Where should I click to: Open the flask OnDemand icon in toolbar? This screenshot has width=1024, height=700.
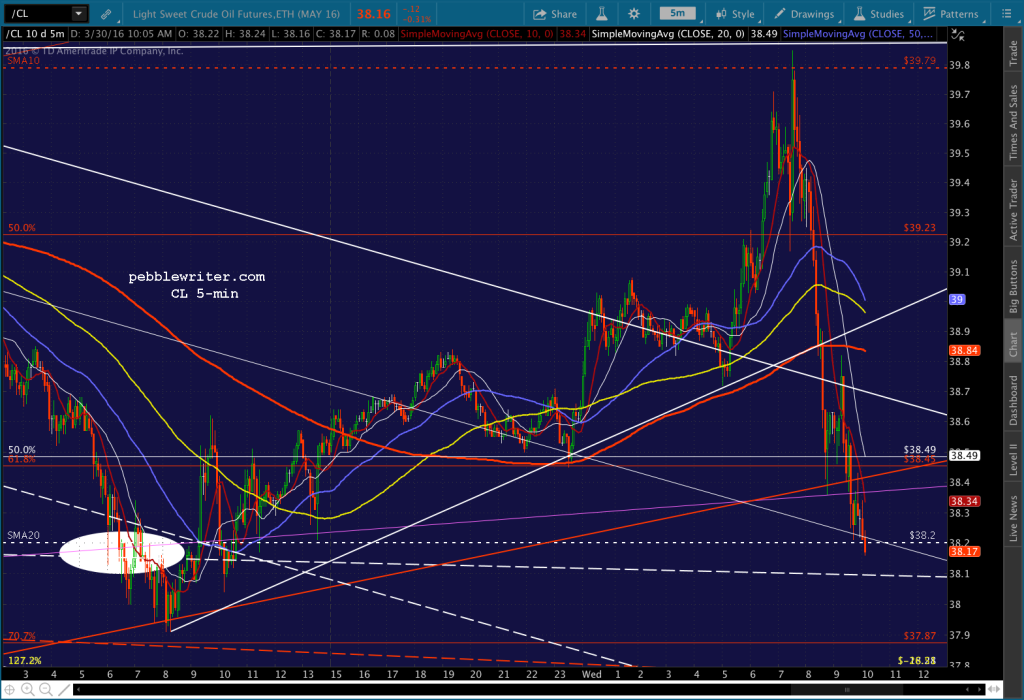coord(601,14)
